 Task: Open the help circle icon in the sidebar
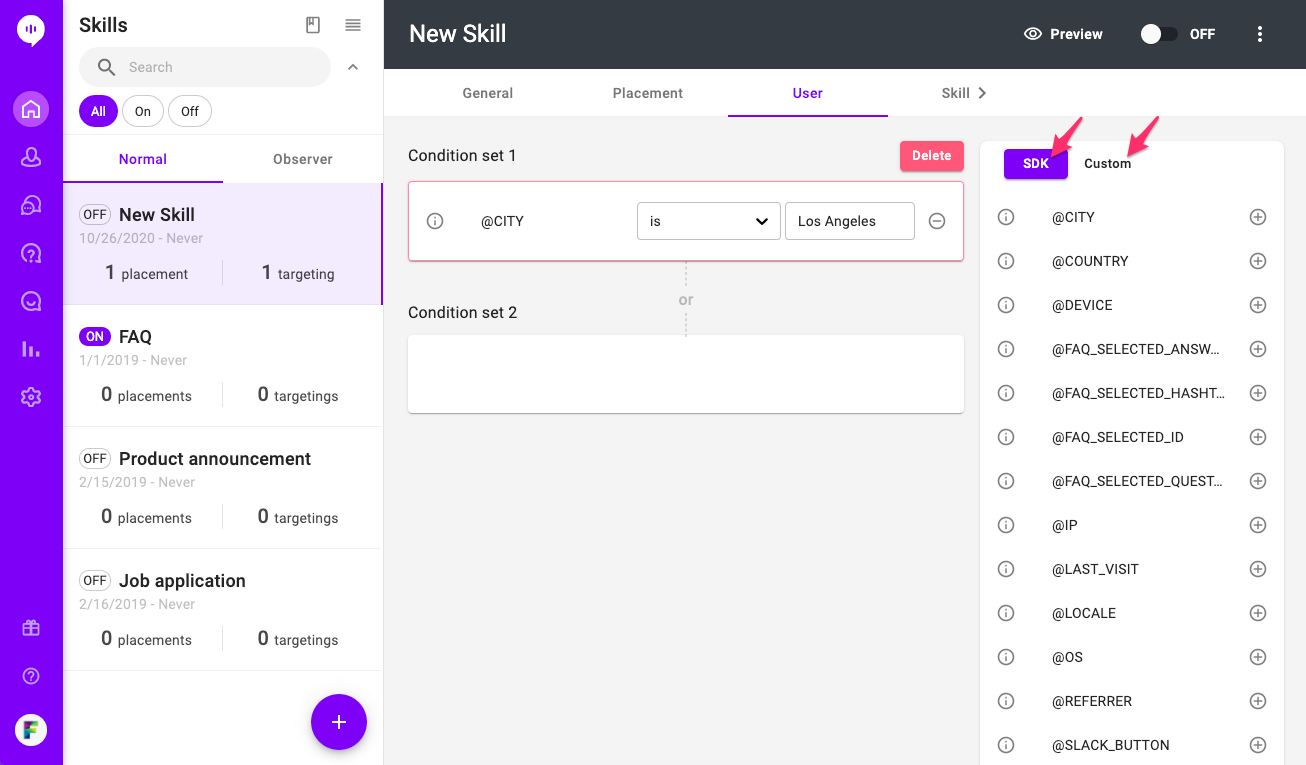pyautogui.click(x=31, y=677)
